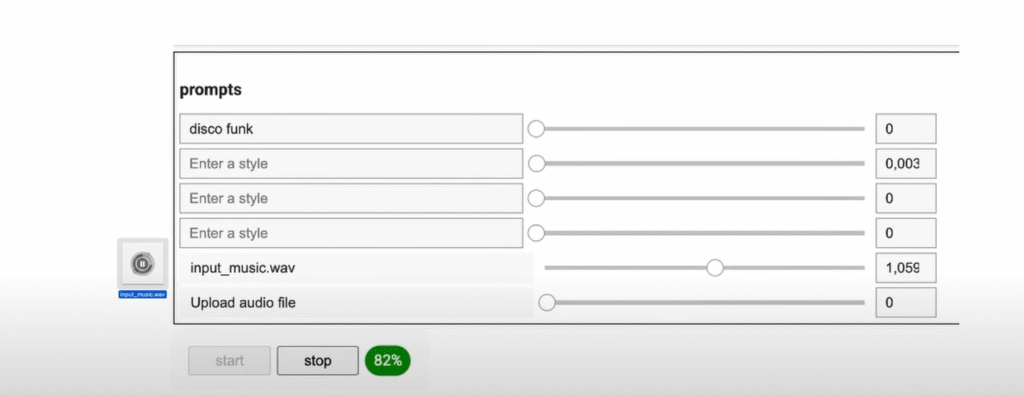This screenshot has height=395, width=1024.
Task: Click the Upload audio file weight value box
Action: pos(906,302)
